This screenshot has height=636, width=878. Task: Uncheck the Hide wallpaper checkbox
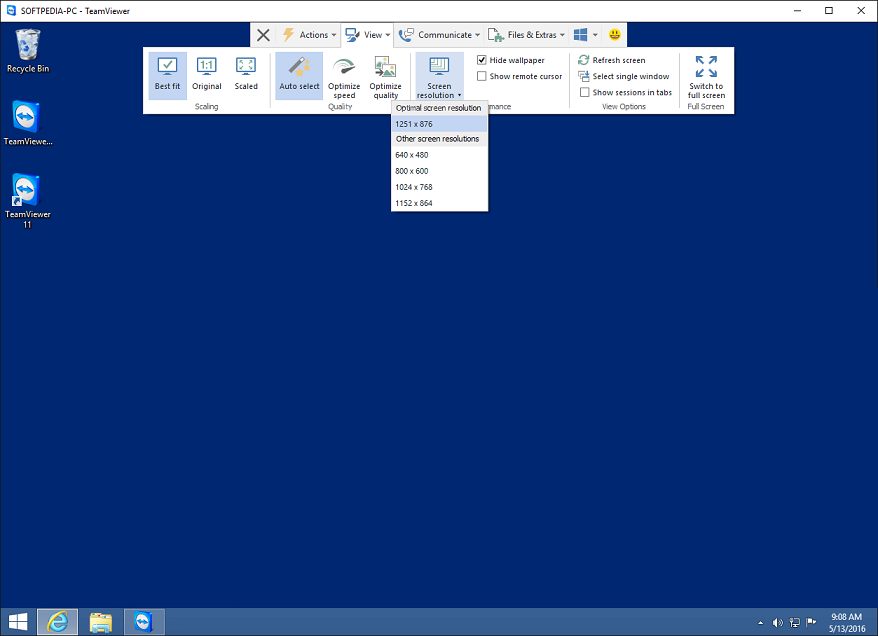pyautogui.click(x=482, y=60)
